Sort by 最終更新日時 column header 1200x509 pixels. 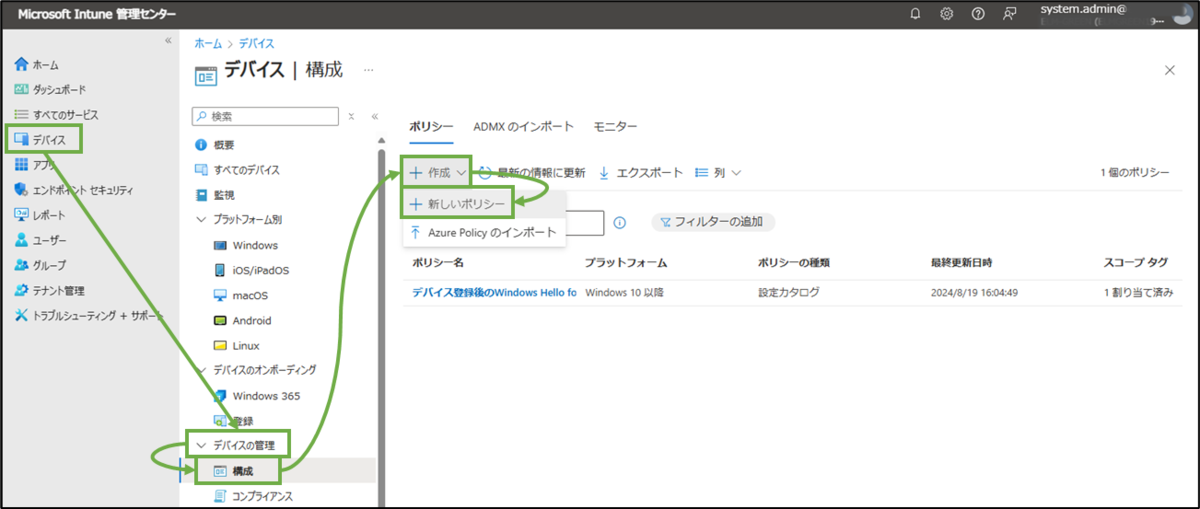pyautogui.click(x=961, y=263)
